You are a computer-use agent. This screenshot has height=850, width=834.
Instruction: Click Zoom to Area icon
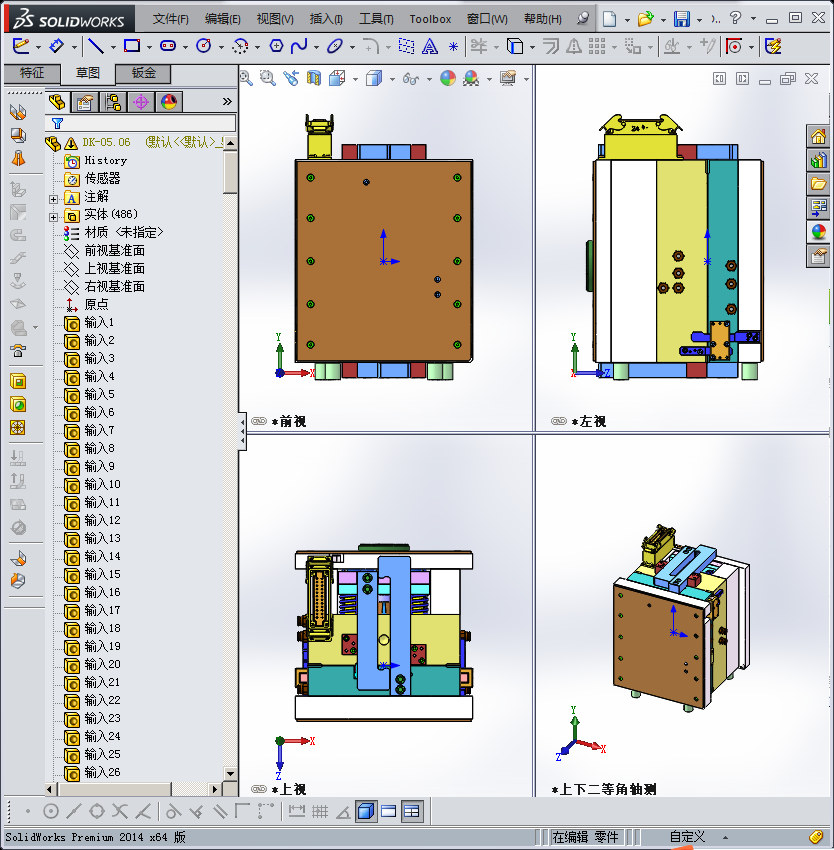point(268,79)
